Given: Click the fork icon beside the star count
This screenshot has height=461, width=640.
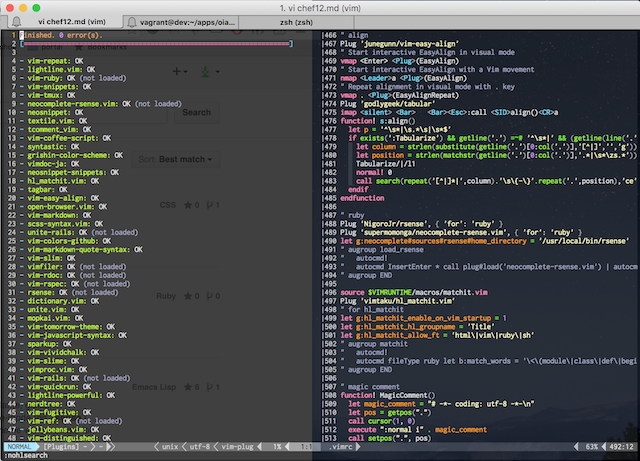Looking at the screenshot, I should point(211,204).
